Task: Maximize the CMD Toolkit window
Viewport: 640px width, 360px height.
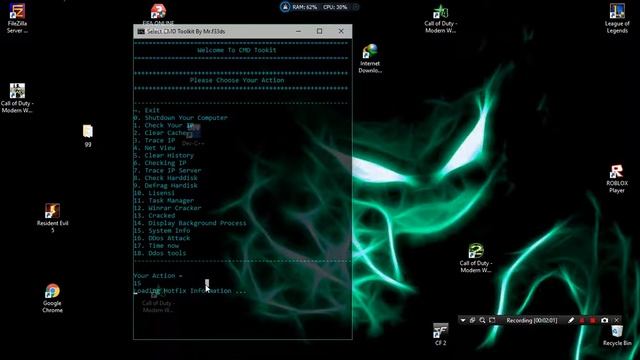Action: click(320, 31)
